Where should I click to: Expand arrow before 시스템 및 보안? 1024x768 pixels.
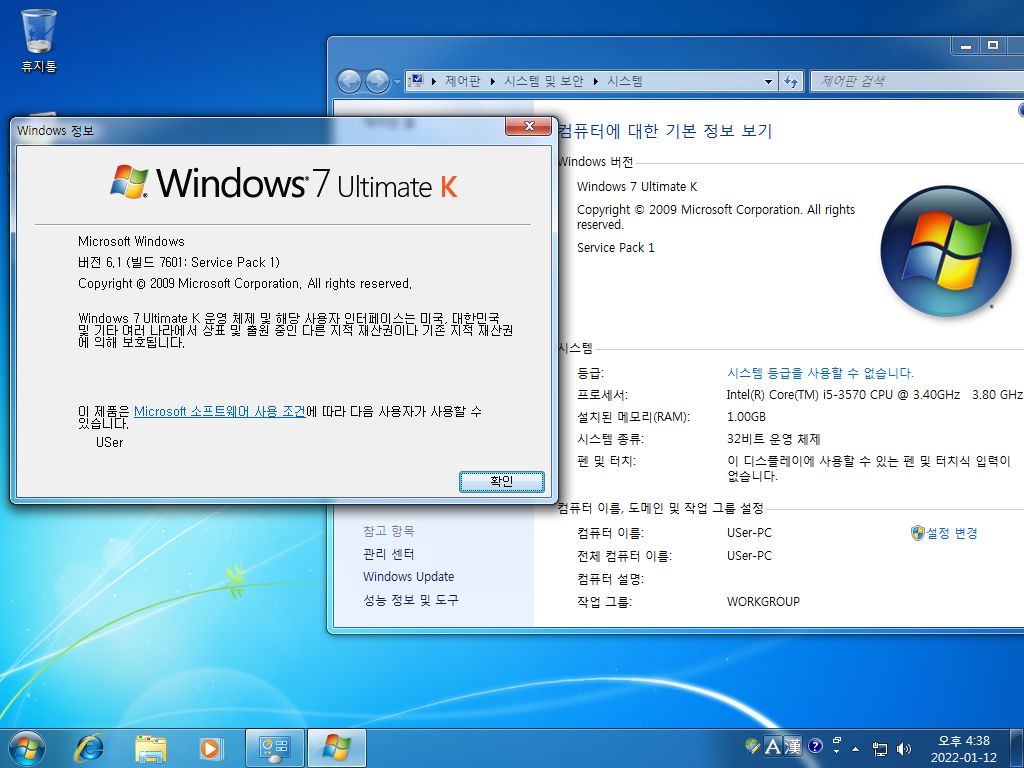point(493,82)
